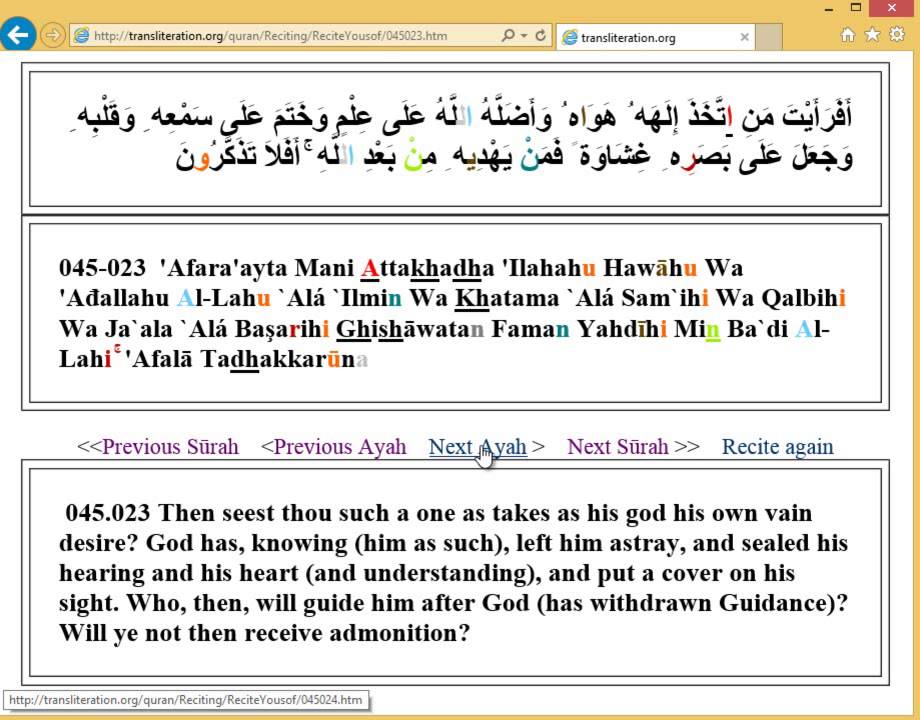920x720 pixels.
Task: Click the second line of Arabic verse text
Action: [x=514, y=156]
